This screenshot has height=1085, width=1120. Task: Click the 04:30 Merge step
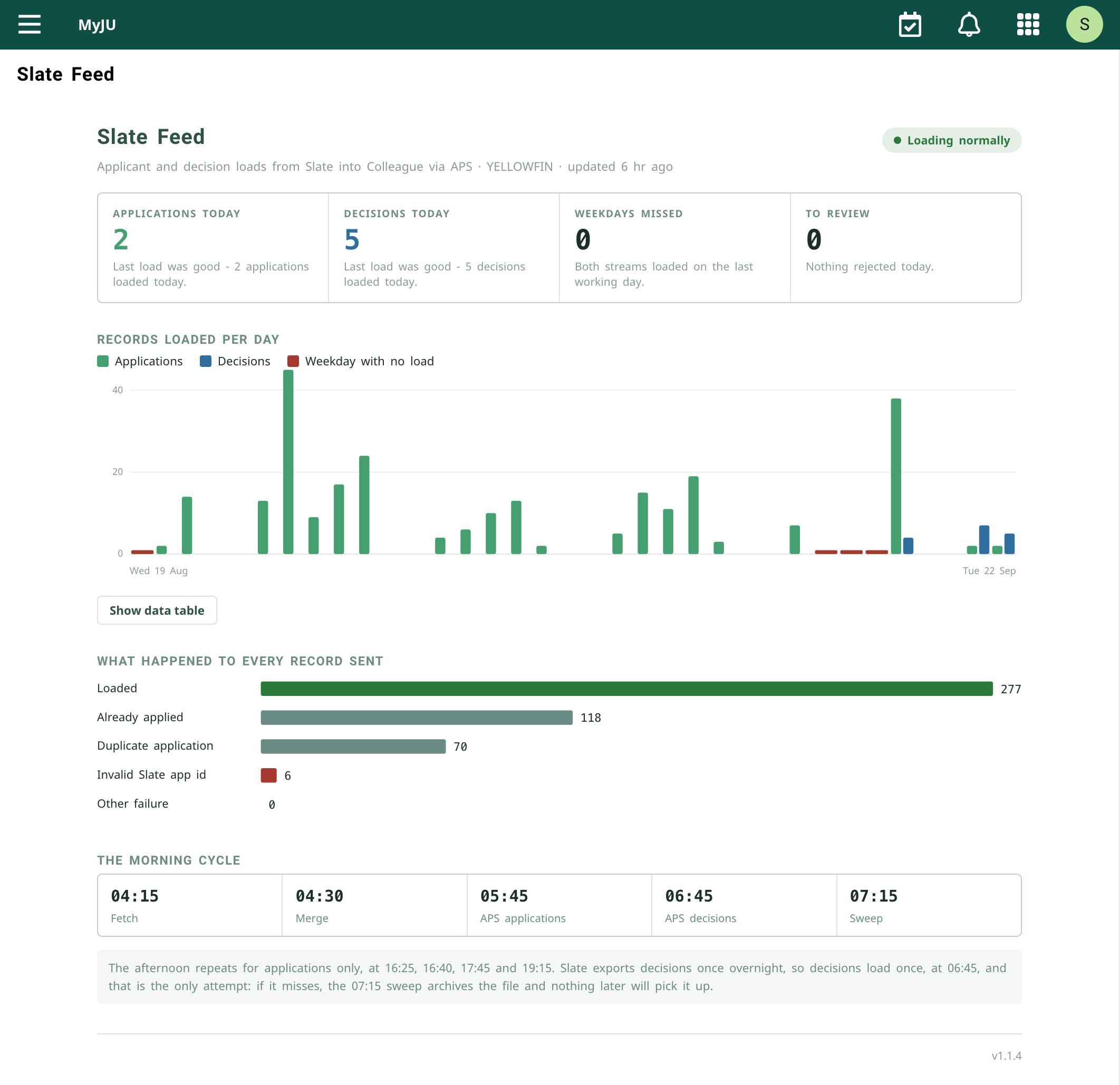375,905
